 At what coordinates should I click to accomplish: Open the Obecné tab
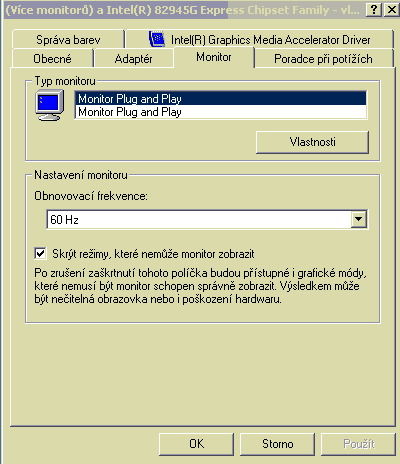click(x=52, y=59)
